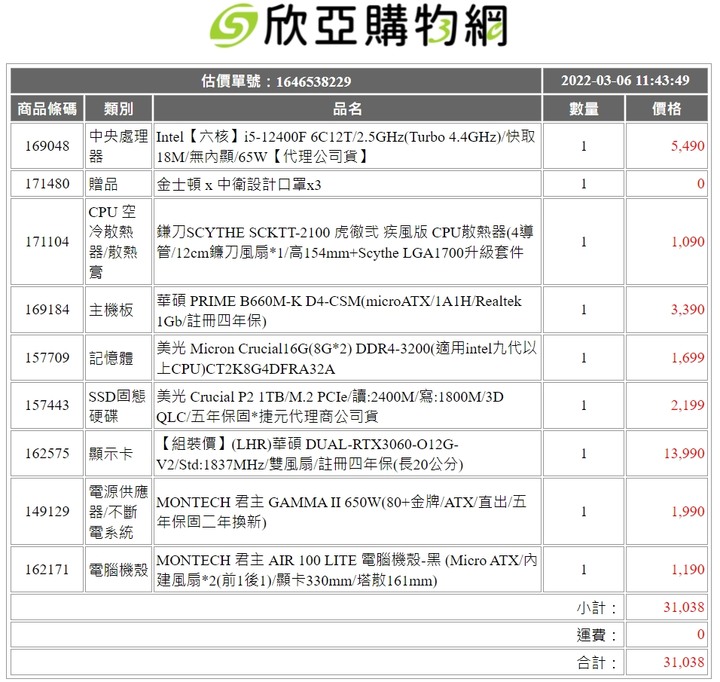Select barcode 149129
This screenshot has height=682, width=720.
pos(47,512)
